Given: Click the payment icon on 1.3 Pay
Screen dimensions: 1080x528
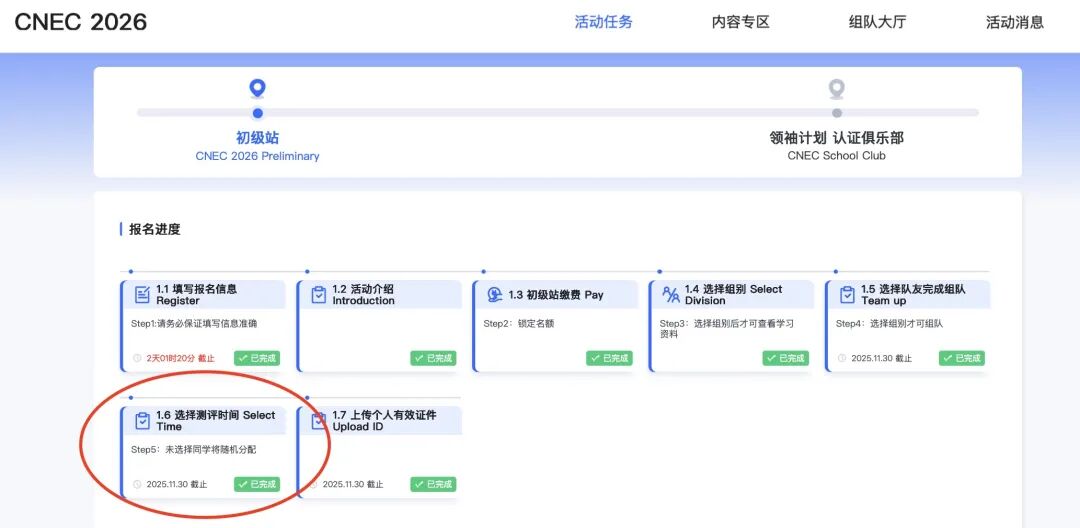Looking at the screenshot, I should pyautogui.click(x=495, y=295).
